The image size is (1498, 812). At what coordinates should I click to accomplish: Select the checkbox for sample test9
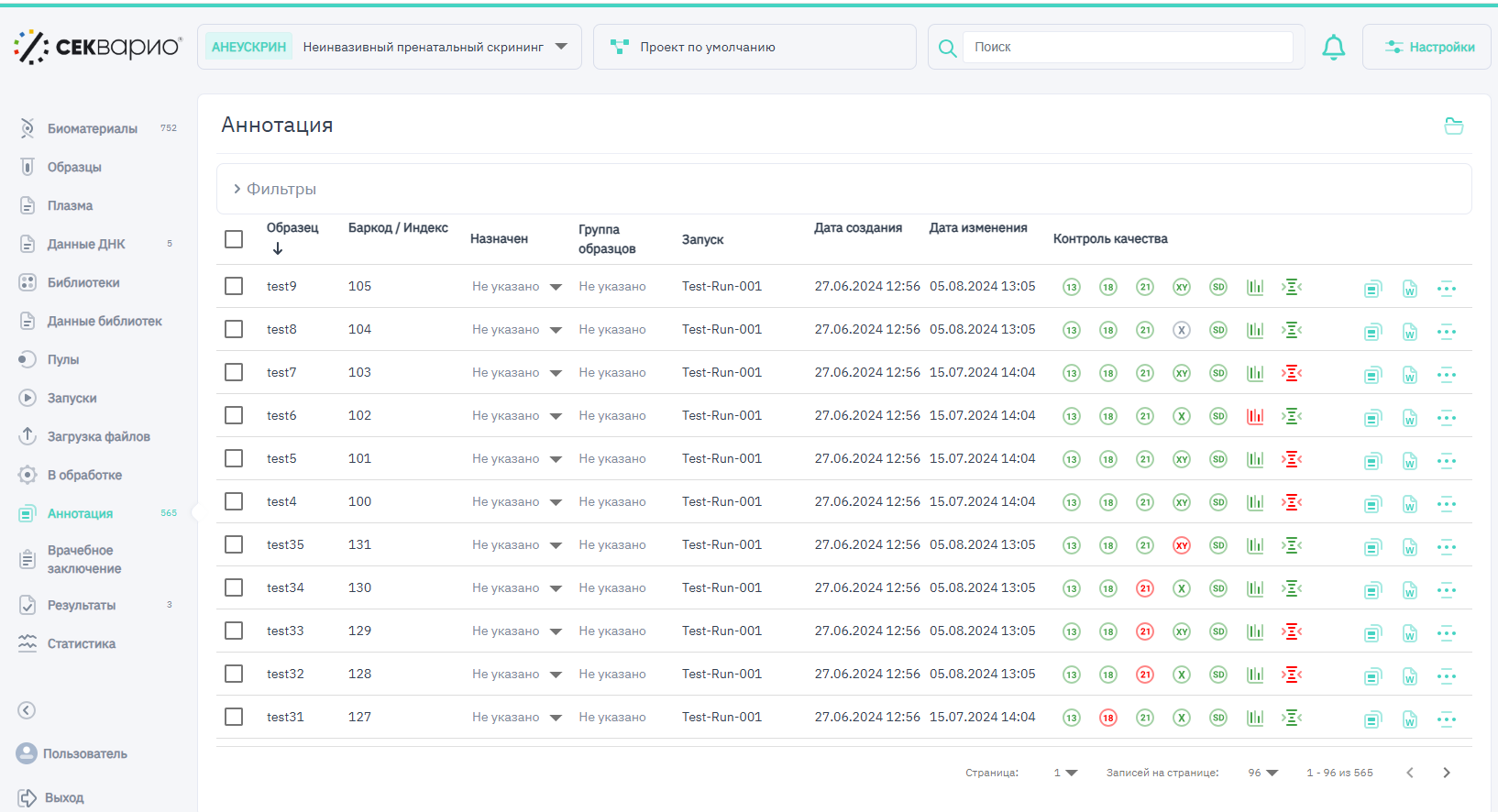234,287
